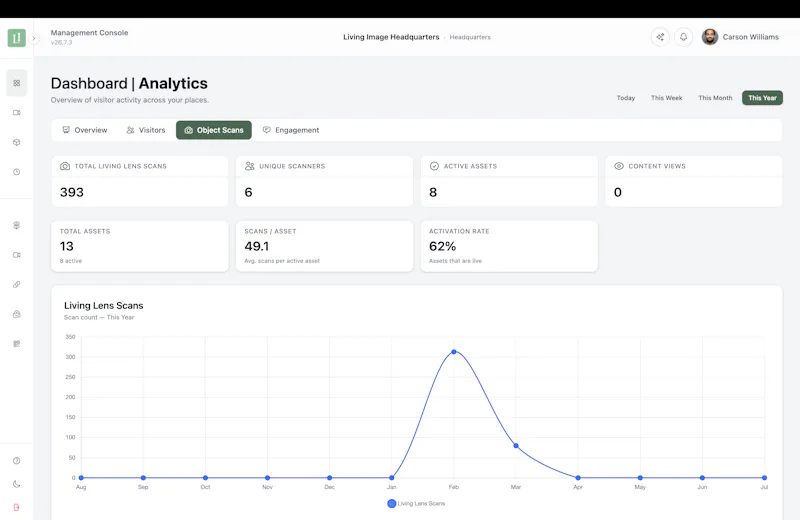Click Carson Williams profile avatar

pyautogui.click(x=710, y=37)
